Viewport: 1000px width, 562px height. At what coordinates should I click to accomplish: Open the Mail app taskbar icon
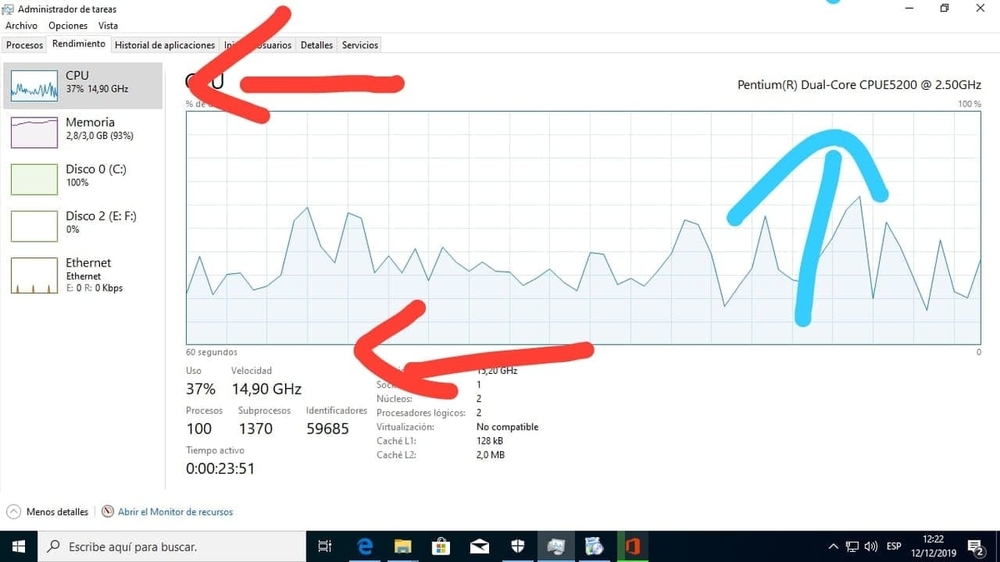click(479, 546)
